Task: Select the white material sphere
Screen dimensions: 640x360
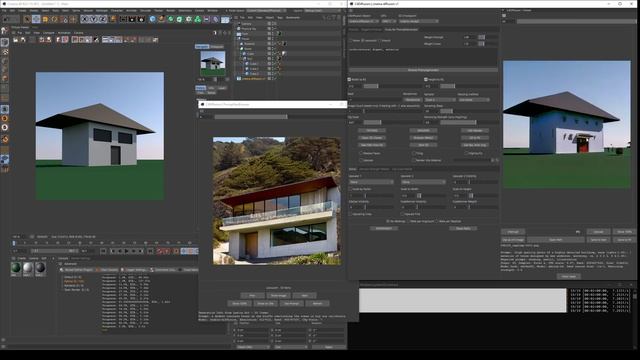Action: click(x=28, y=268)
